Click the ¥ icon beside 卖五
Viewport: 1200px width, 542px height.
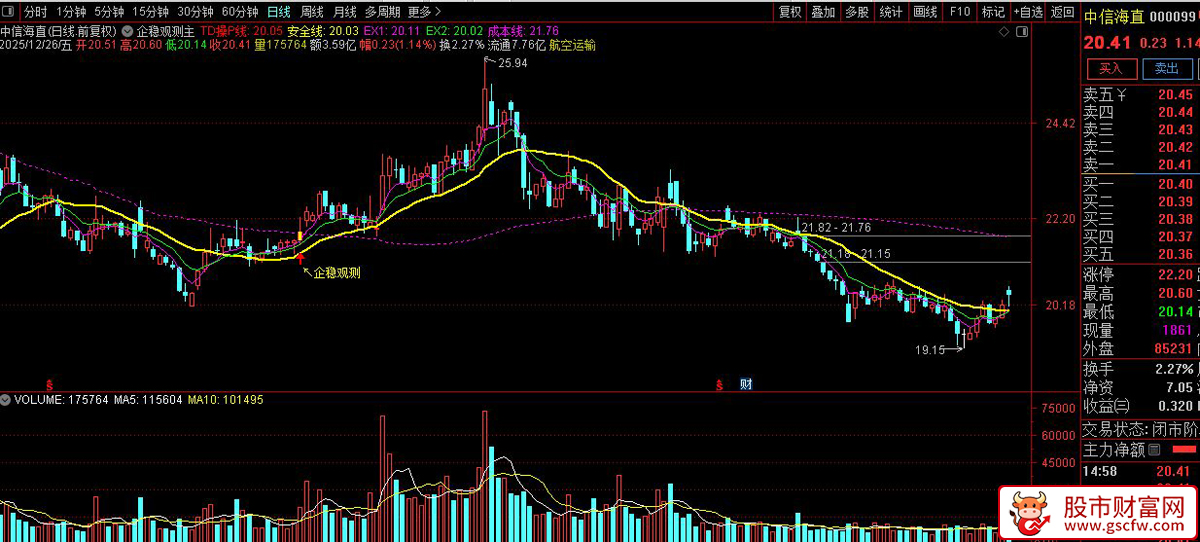coord(1122,95)
